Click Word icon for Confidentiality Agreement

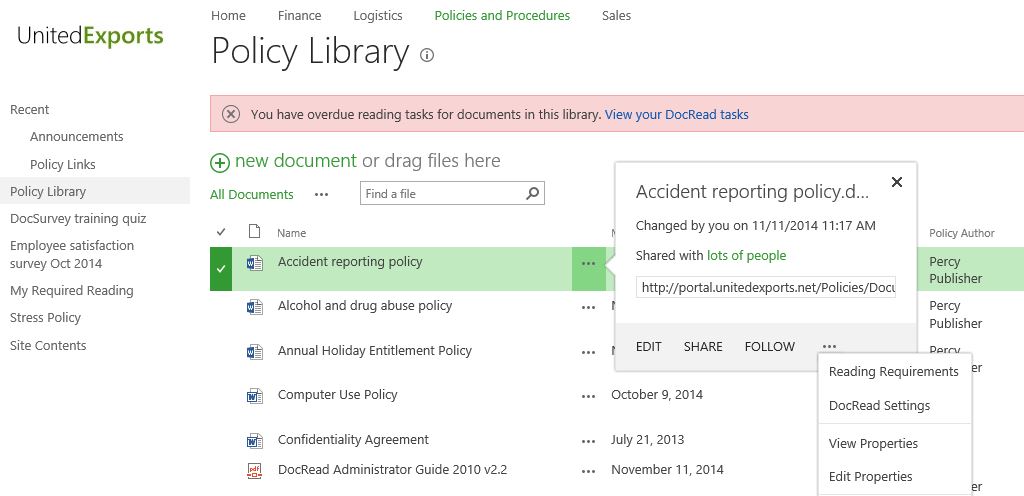click(254, 440)
